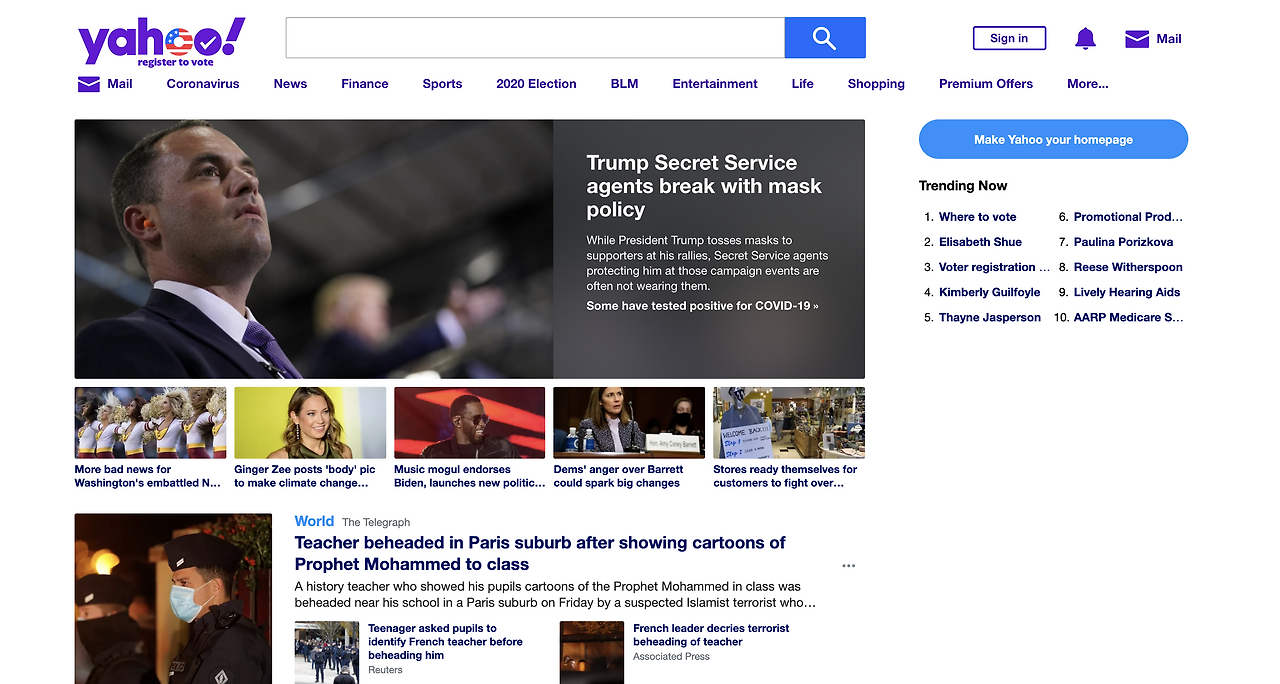Open the Associated Press story thumbnail
This screenshot has width=1280, height=684.
[x=592, y=652]
